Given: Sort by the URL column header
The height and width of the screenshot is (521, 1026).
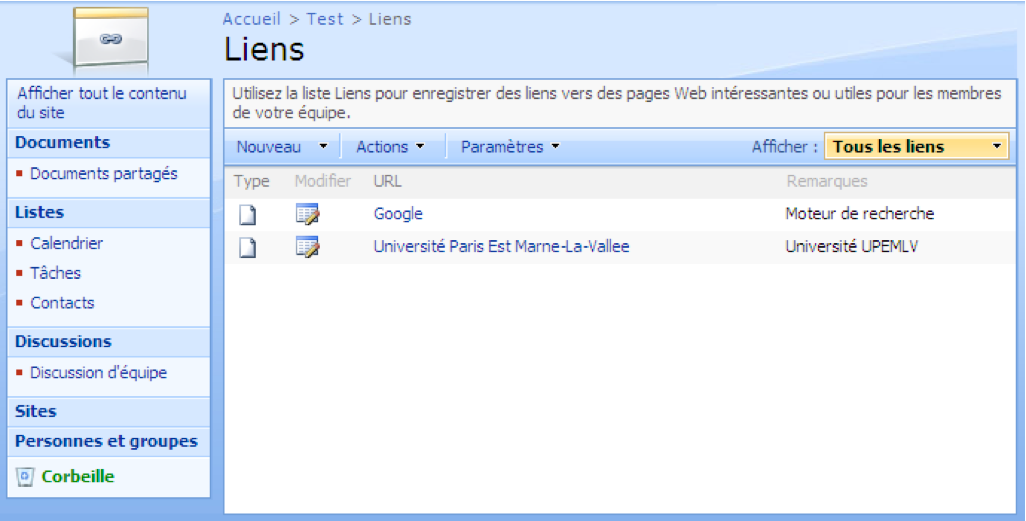Looking at the screenshot, I should (387, 181).
